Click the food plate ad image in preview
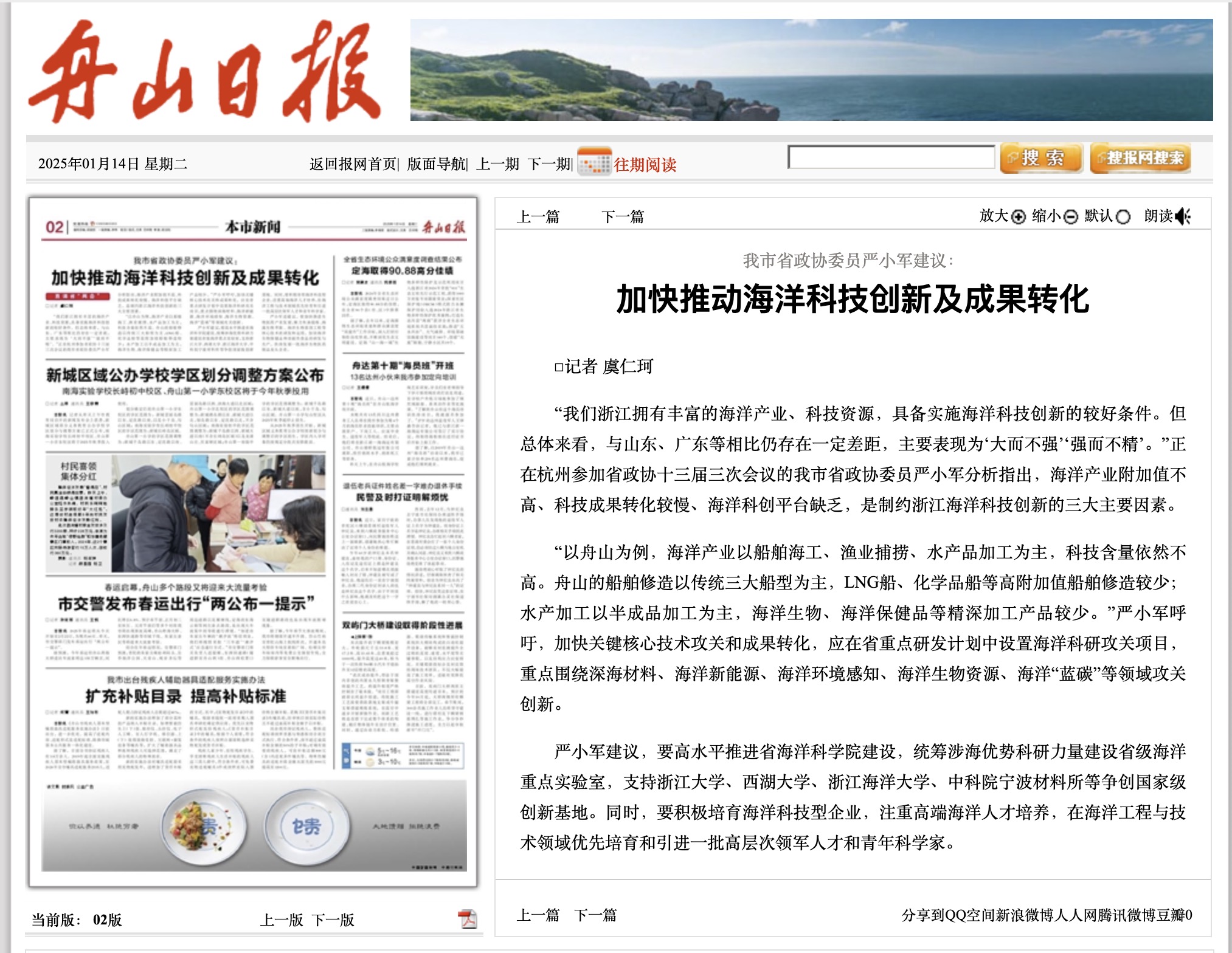Screen dimensions: 1232x953 click(x=204, y=827)
